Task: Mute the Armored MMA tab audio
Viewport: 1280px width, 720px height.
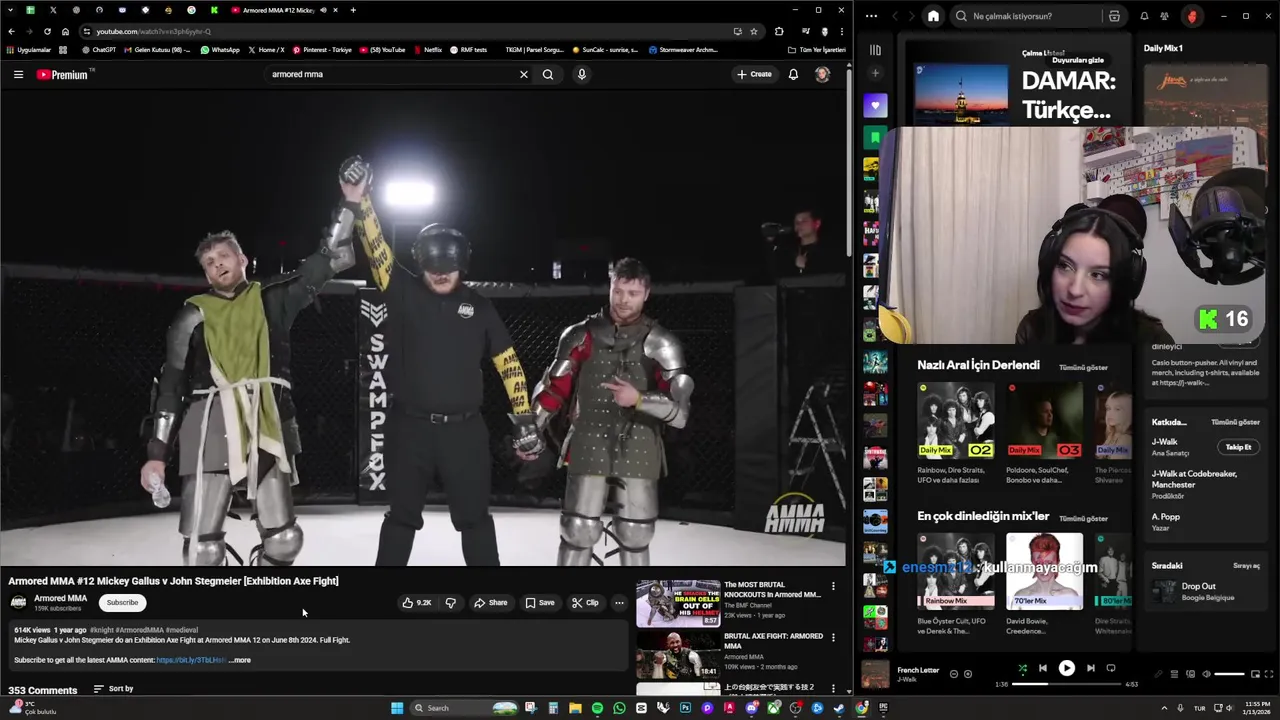Action: [x=323, y=10]
